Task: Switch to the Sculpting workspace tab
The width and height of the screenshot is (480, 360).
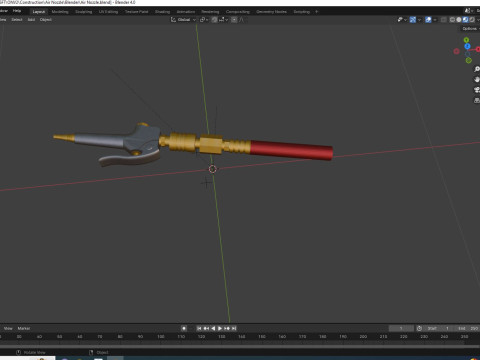Action: 83,12
